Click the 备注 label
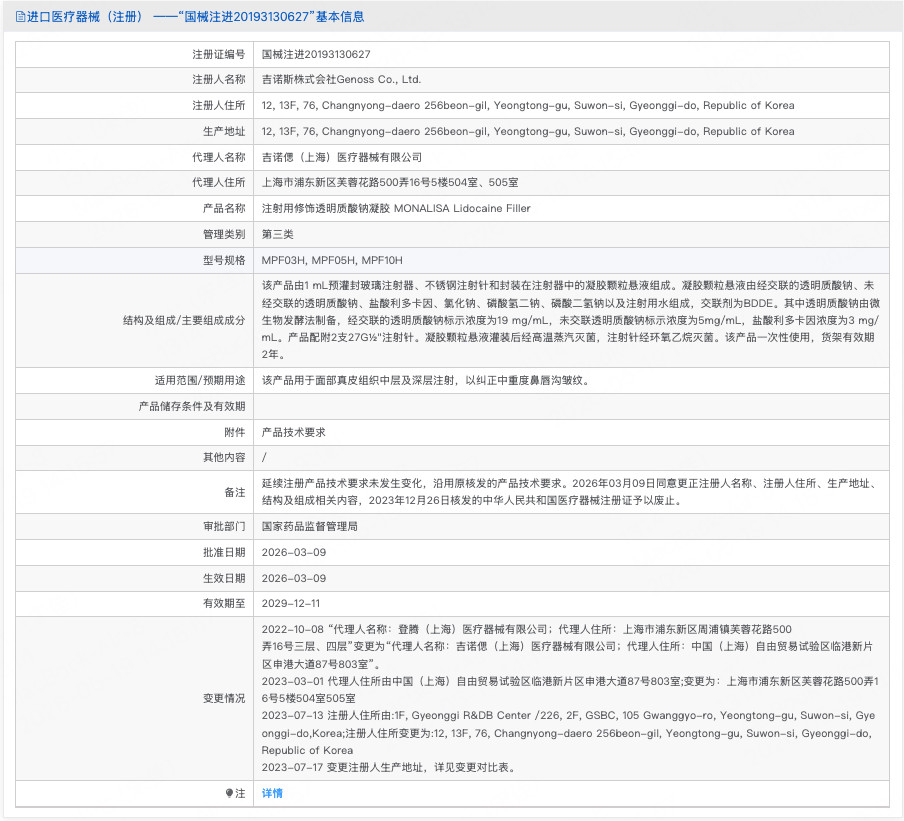The image size is (904, 821). pos(235,492)
